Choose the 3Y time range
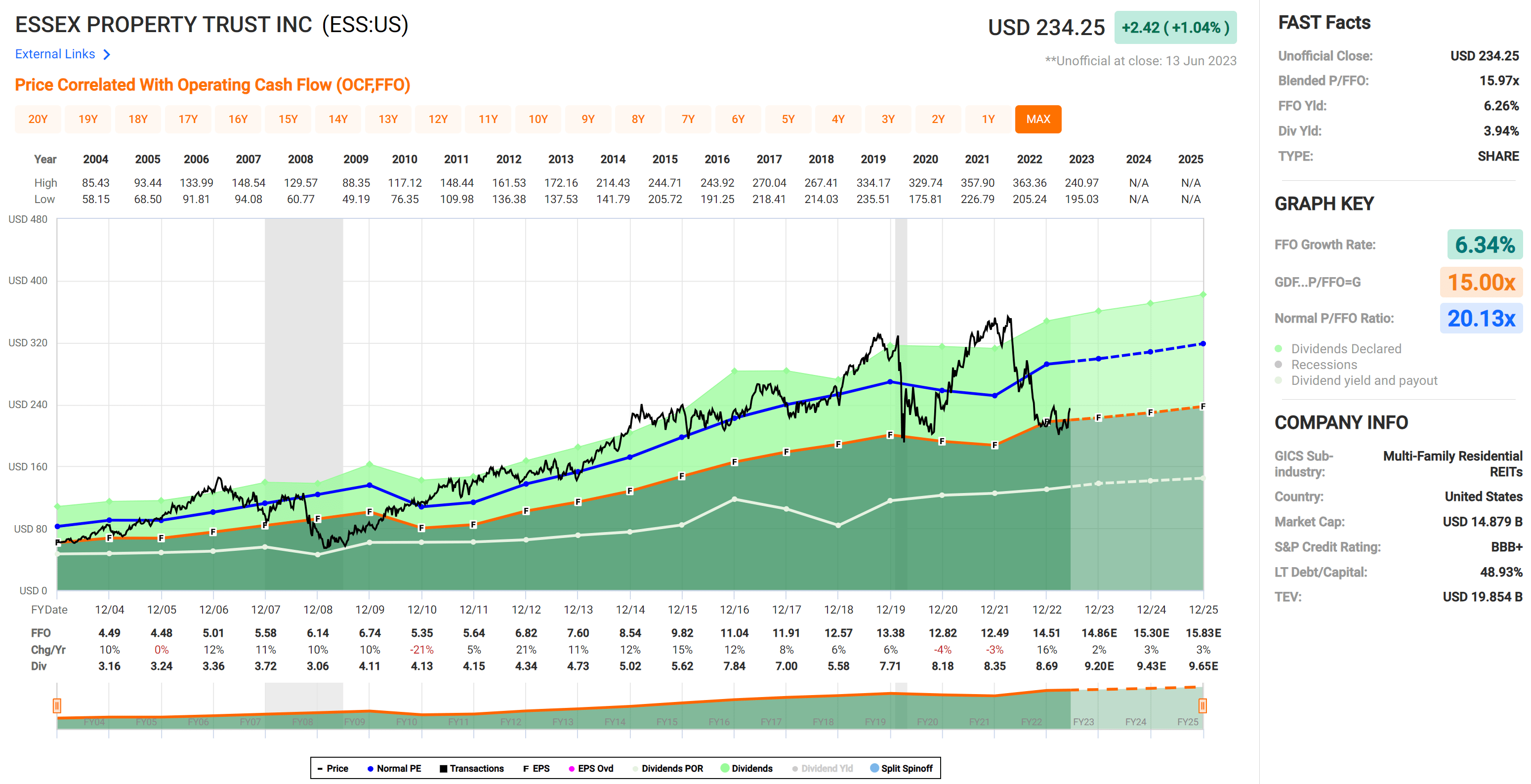The height and width of the screenshot is (784, 1531). tap(888, 119)
